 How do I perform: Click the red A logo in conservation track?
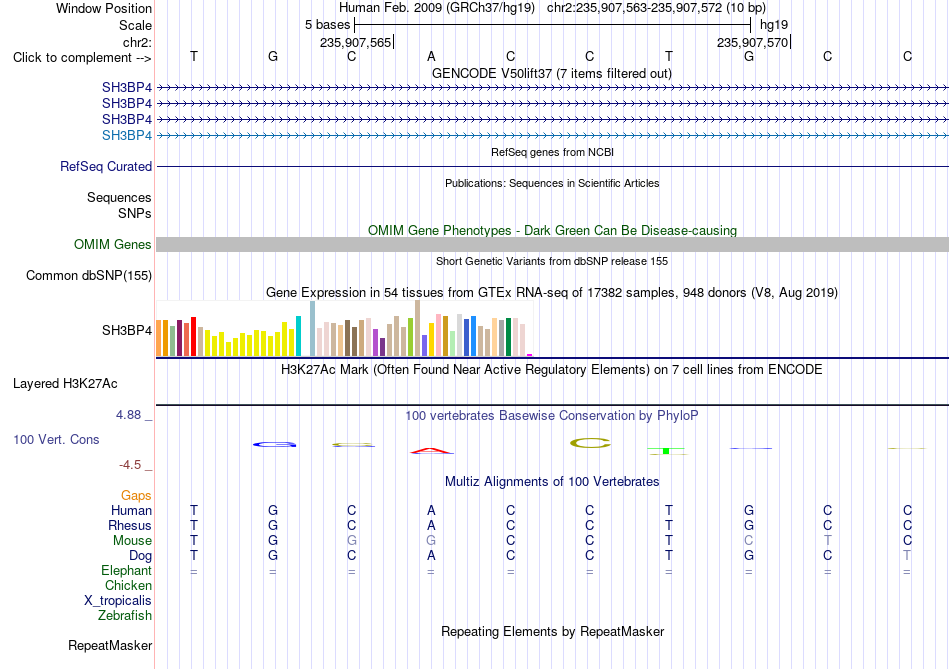tap(431, 450)
